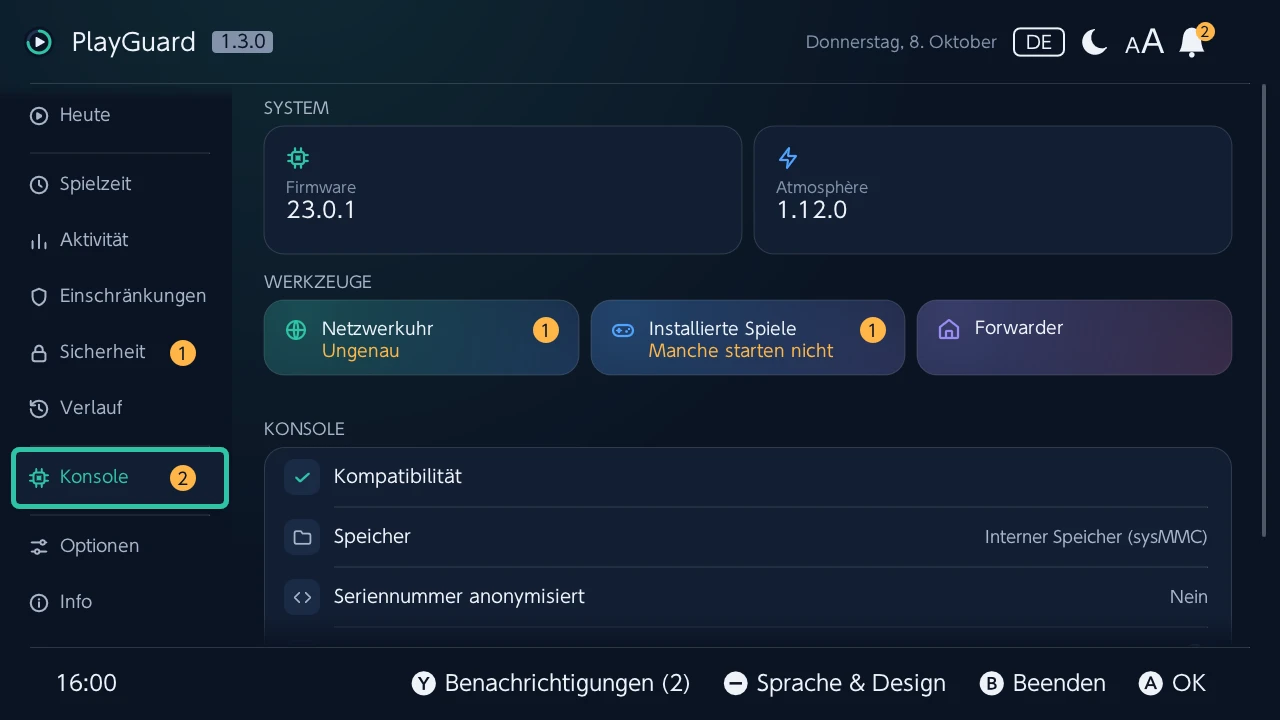Image resolution: width=1280 pixels, height=720 pixels.
Task: Click the warning badge on Netzwerkuhr
Action: click(546, 330)
